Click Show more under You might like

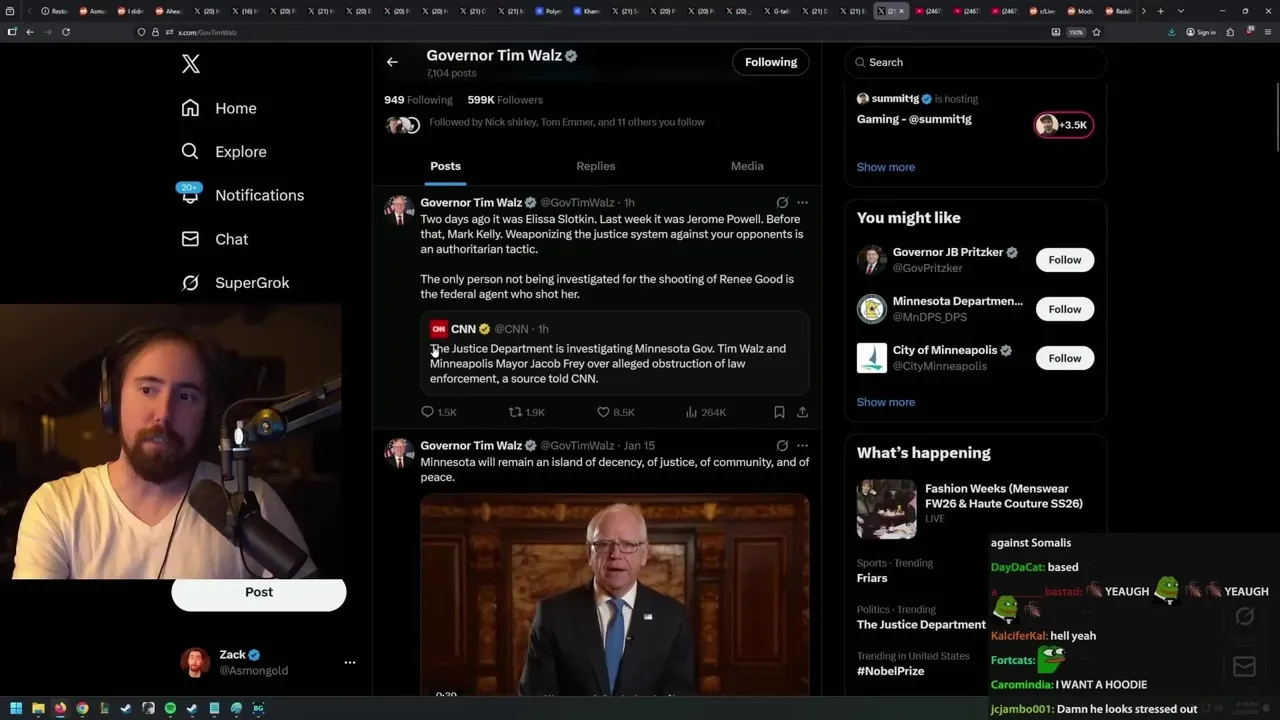click(886, 402)
